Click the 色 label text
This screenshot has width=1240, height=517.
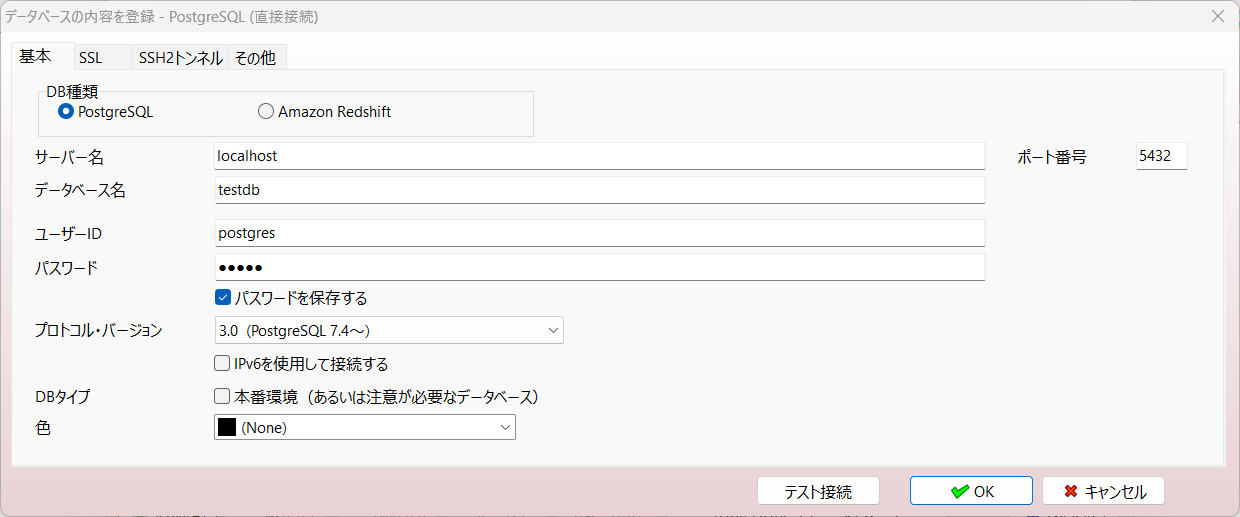[x=43, y=427]
